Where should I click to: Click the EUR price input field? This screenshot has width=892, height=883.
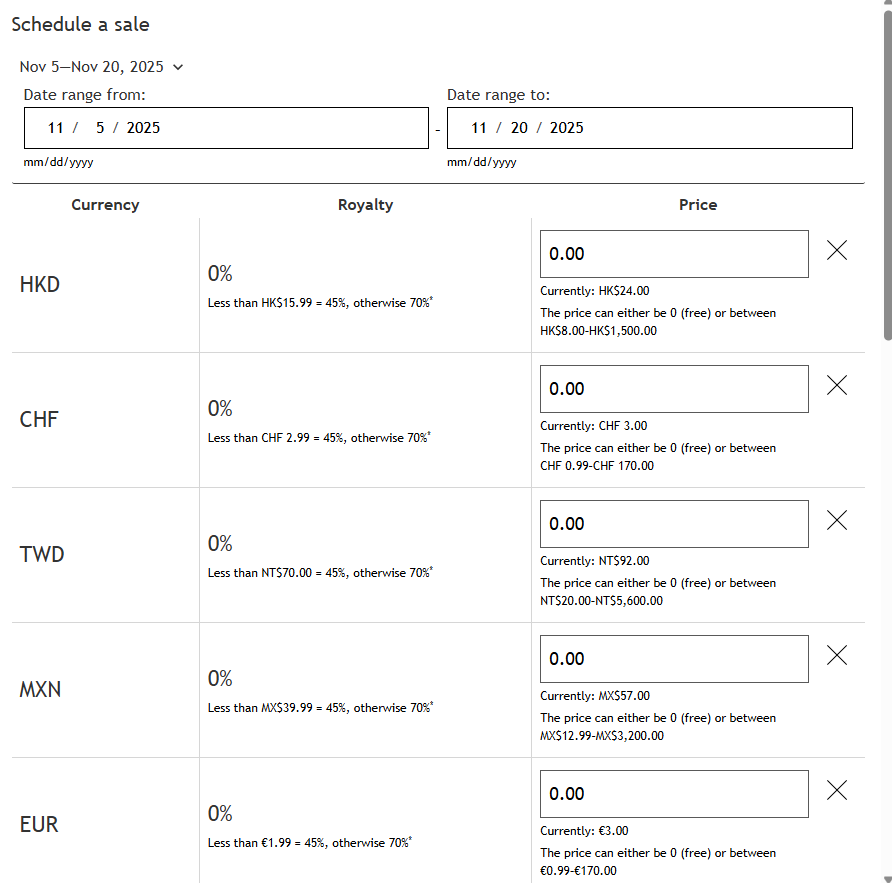pos(674,794)
